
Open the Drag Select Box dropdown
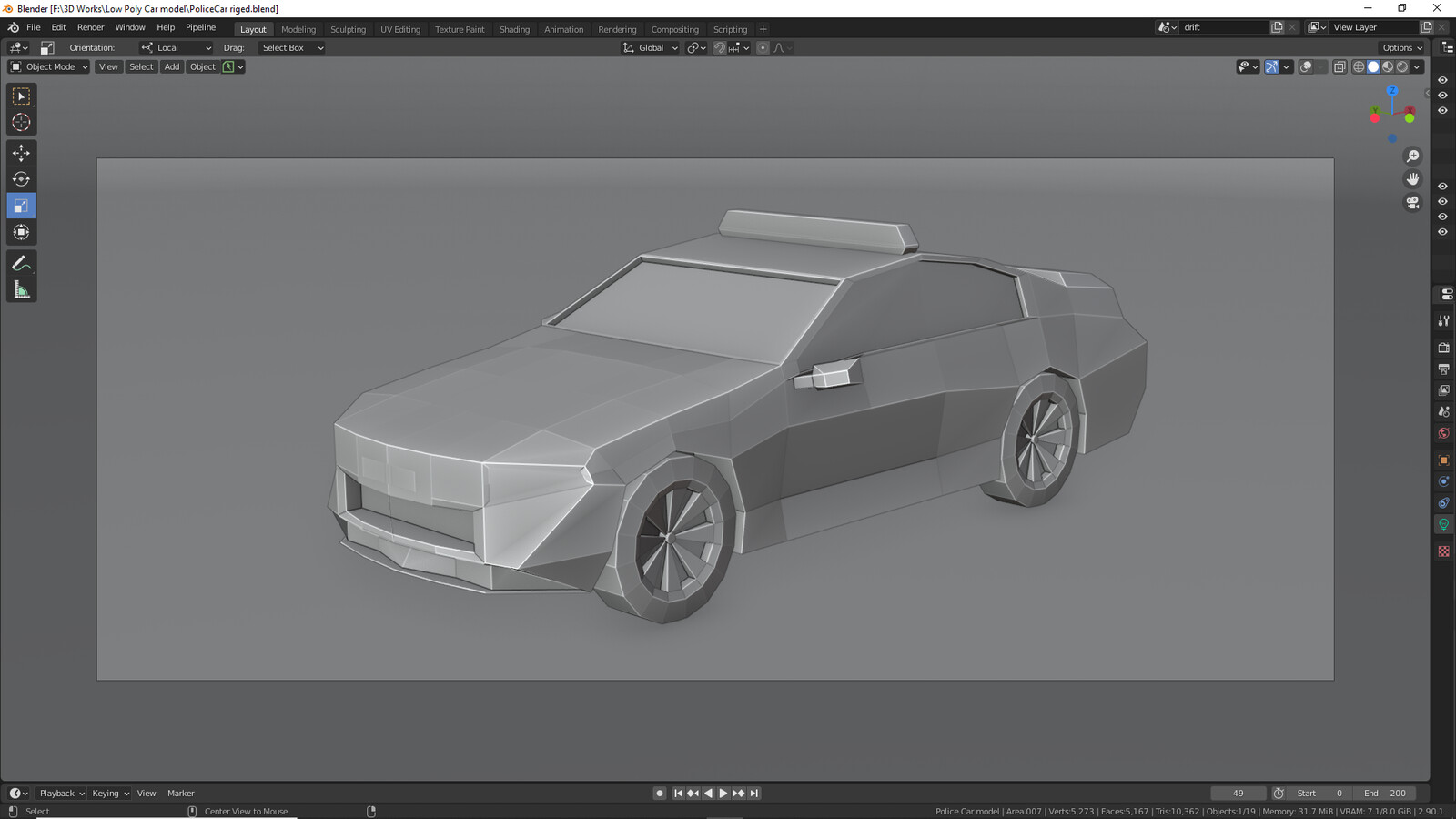tap(291, 47)
